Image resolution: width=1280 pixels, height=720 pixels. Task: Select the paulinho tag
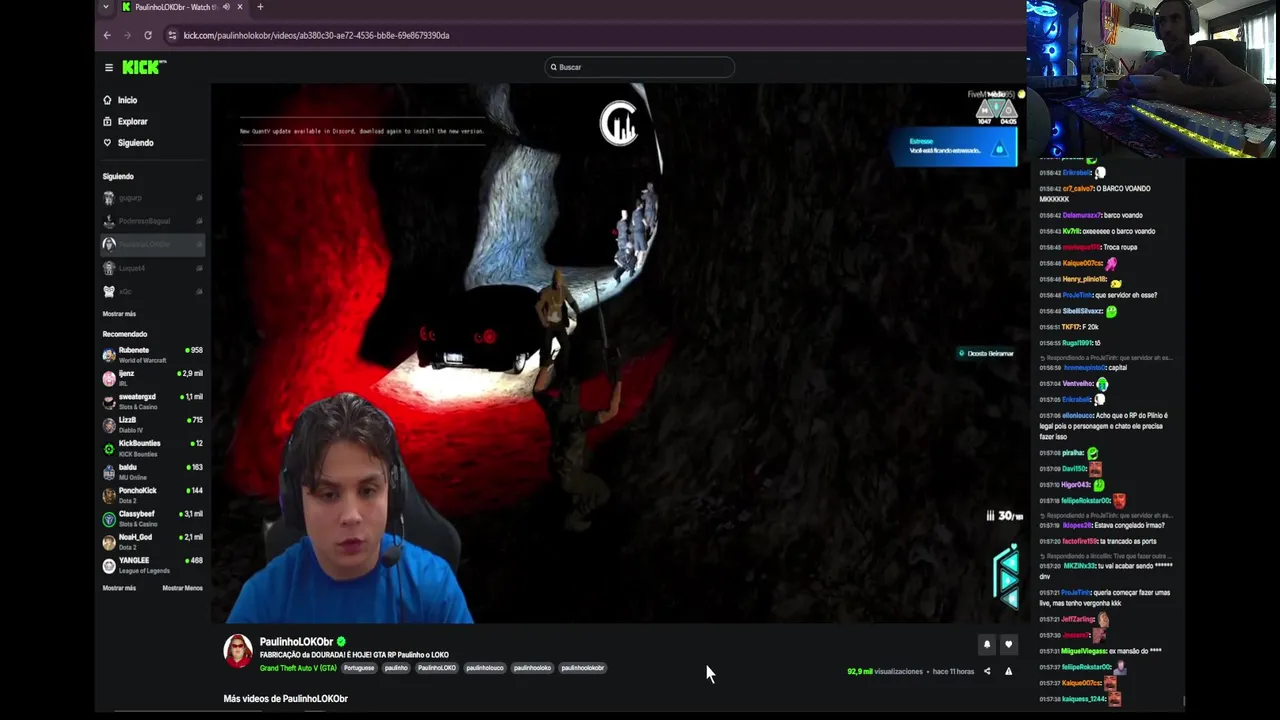pyautogui.click(x=396, y=668)
